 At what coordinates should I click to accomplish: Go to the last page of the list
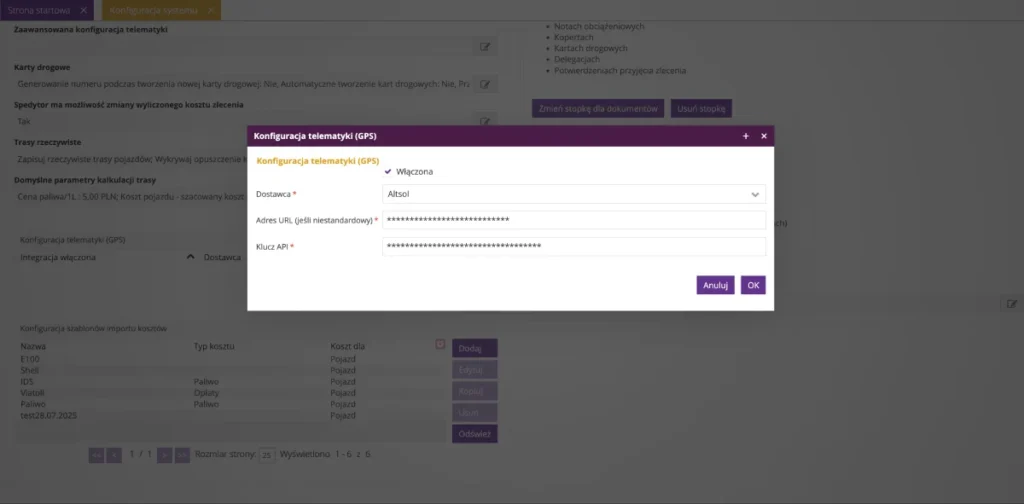183,455
